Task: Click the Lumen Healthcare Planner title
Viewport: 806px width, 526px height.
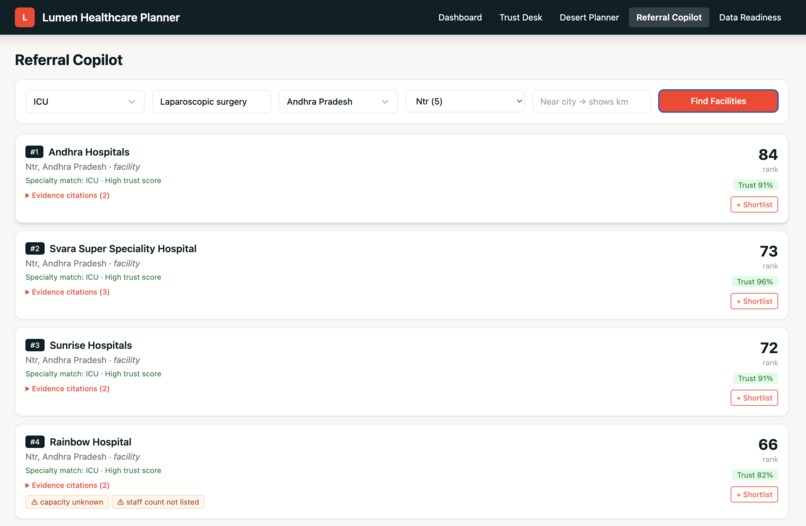Action: click(x=111, y=17)
